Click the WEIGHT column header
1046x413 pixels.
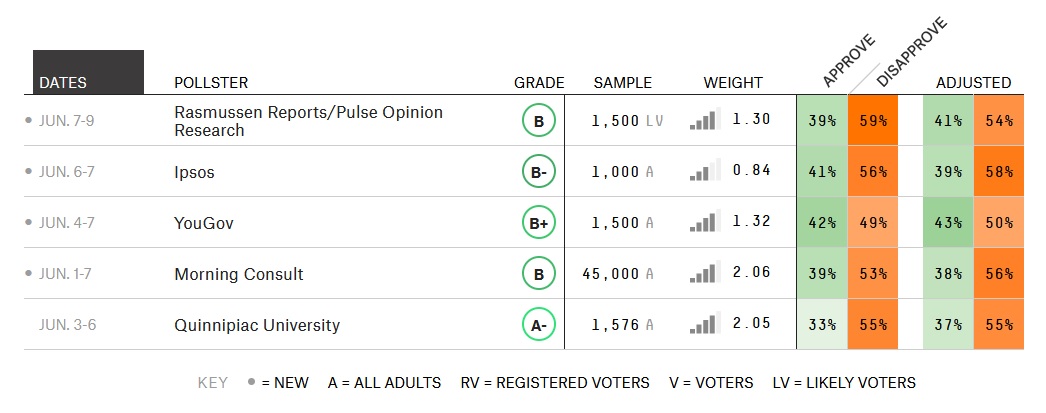(733, 83)
